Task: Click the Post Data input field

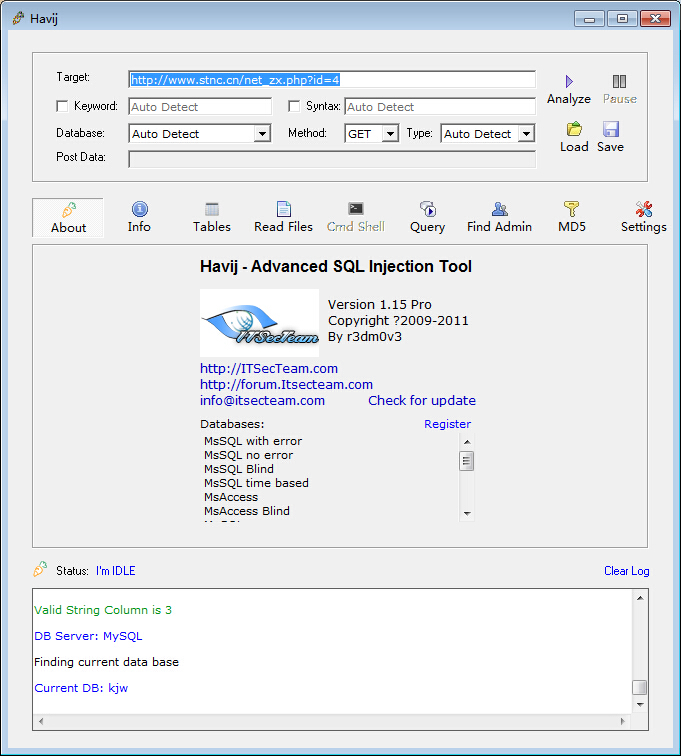Action: tap(332, 159)
